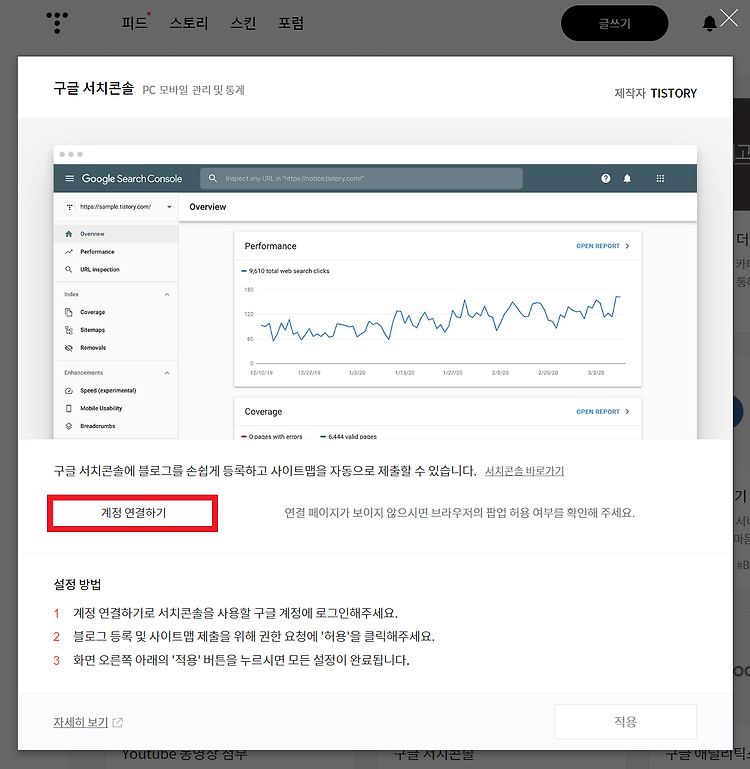Click the Search Console preview image
The width and height of the screenshot is (750, 769).
[375, 292]
